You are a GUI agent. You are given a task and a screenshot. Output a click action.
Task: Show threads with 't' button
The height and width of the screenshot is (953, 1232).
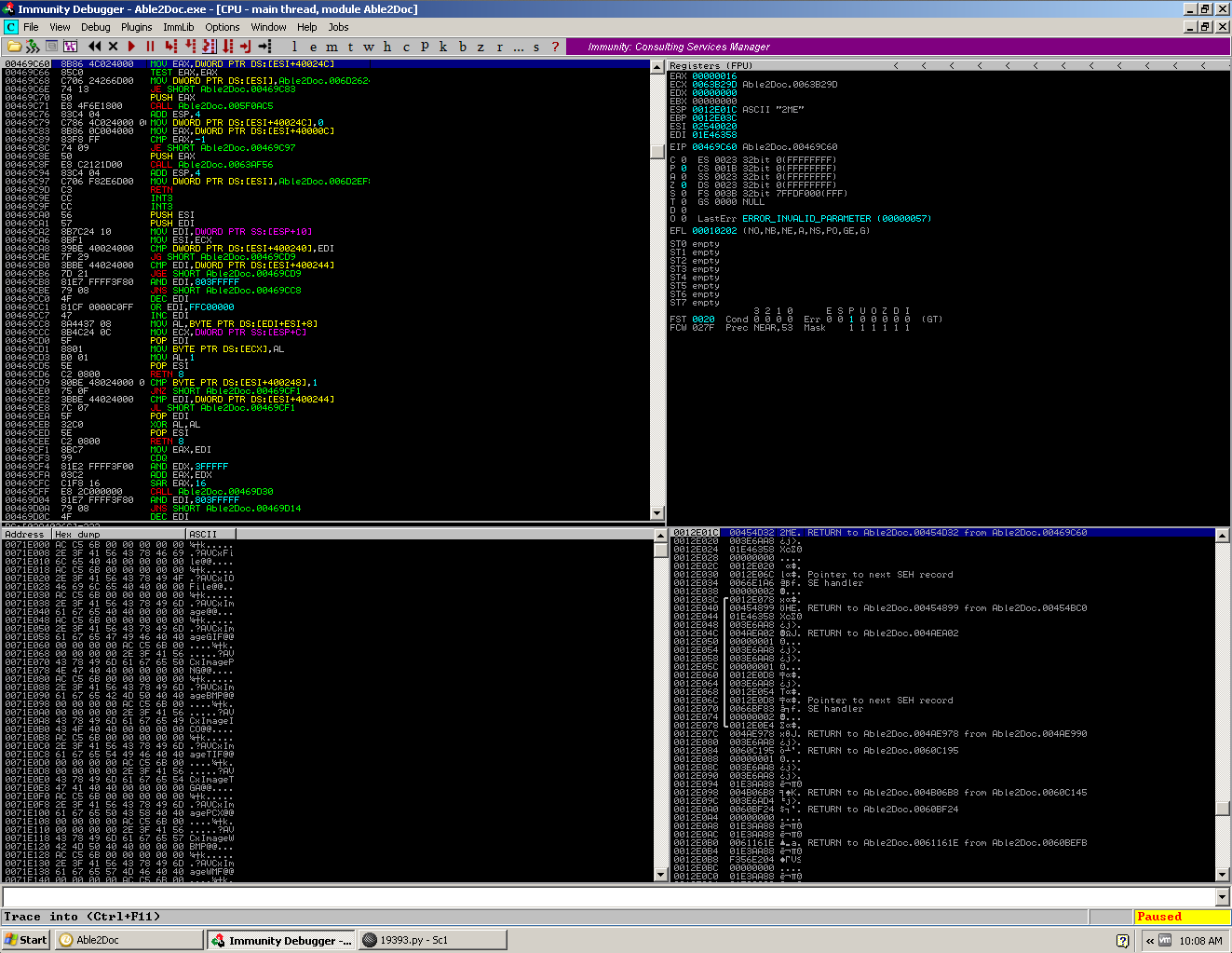pyautogui.click(x=350, y=46)
